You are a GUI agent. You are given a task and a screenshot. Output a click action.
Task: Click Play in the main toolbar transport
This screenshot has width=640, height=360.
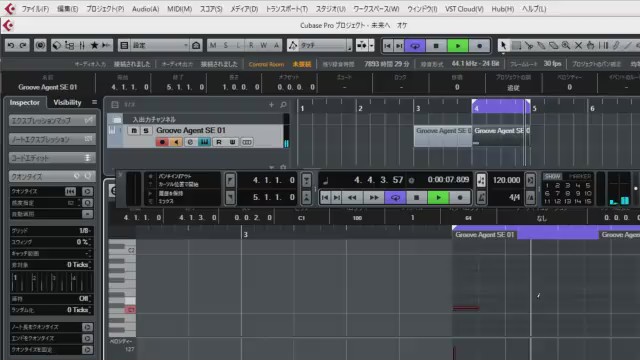click(458, 46)
